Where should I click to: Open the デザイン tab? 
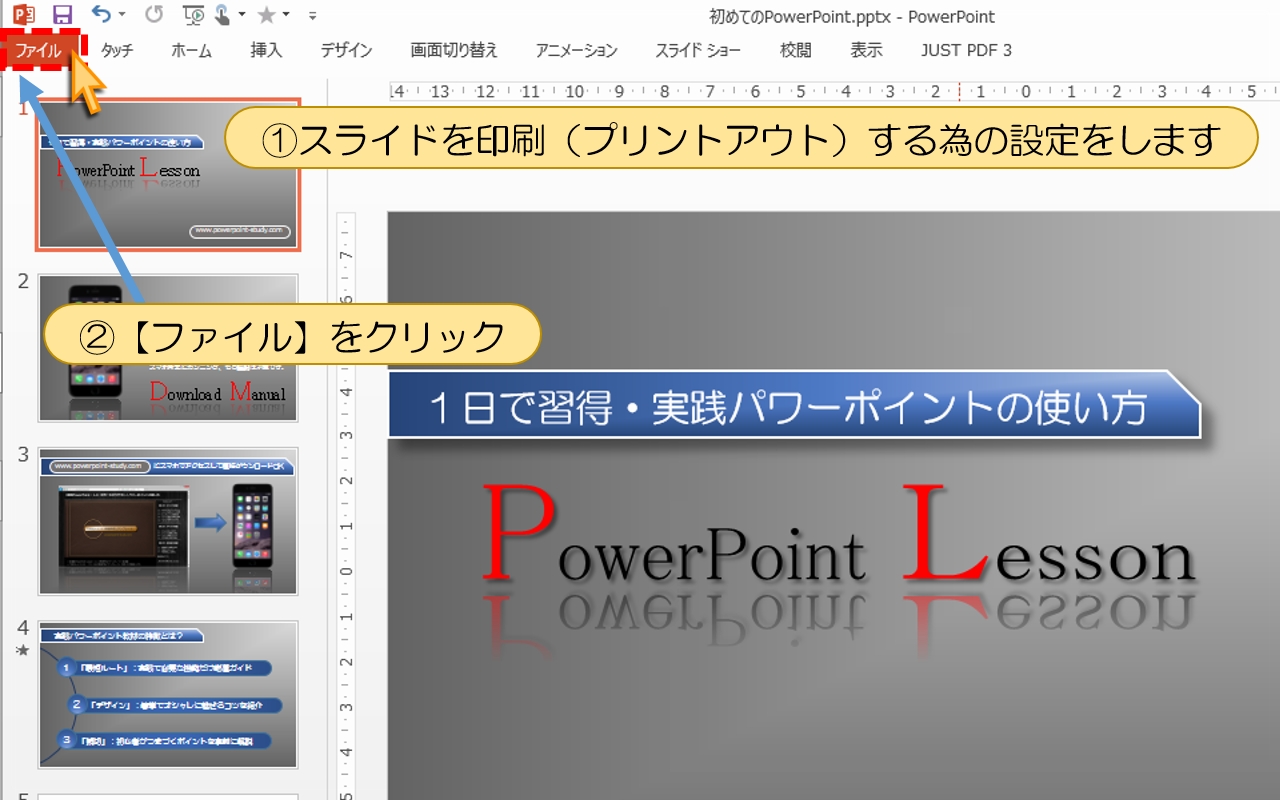346,50
